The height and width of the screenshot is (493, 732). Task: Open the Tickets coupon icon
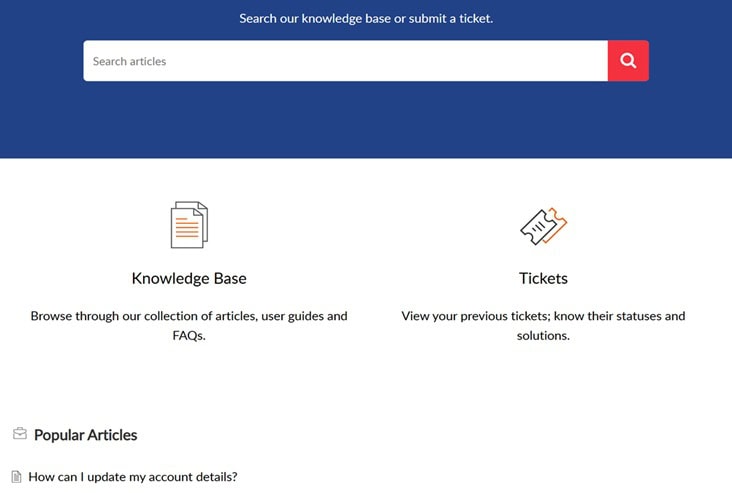(x=543, y=226)
